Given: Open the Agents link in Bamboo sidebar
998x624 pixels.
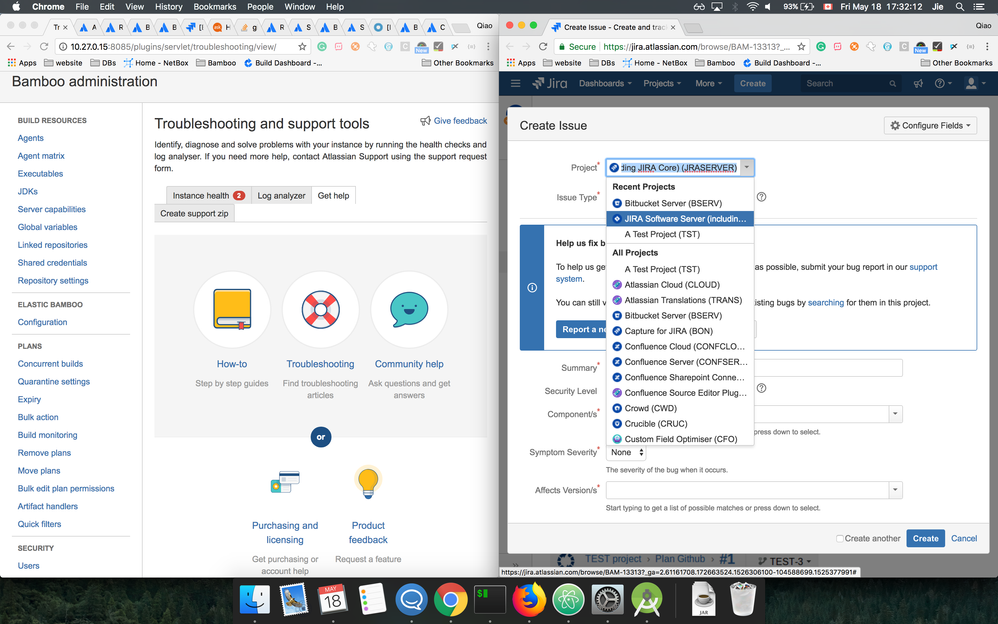Looking at the screenshot, I should [x=31, y=138].
